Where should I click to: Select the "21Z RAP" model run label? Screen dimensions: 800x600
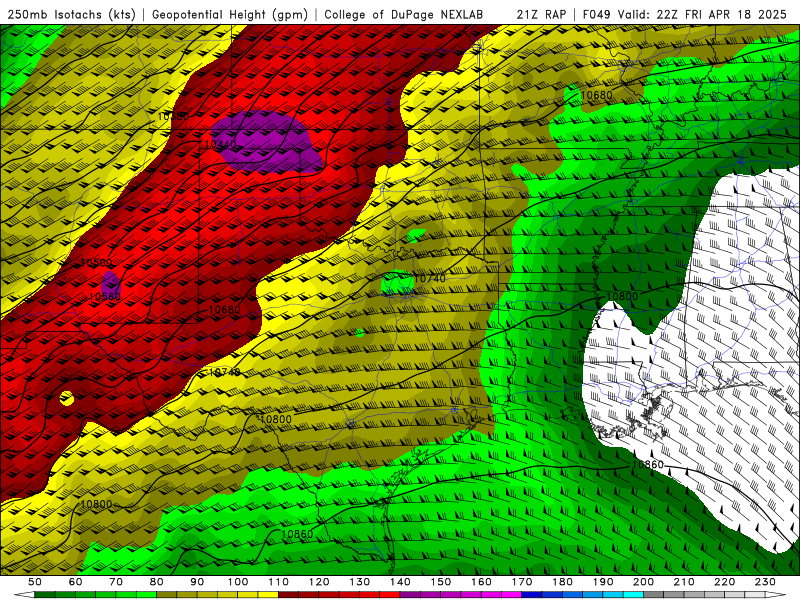pos(541,15)
